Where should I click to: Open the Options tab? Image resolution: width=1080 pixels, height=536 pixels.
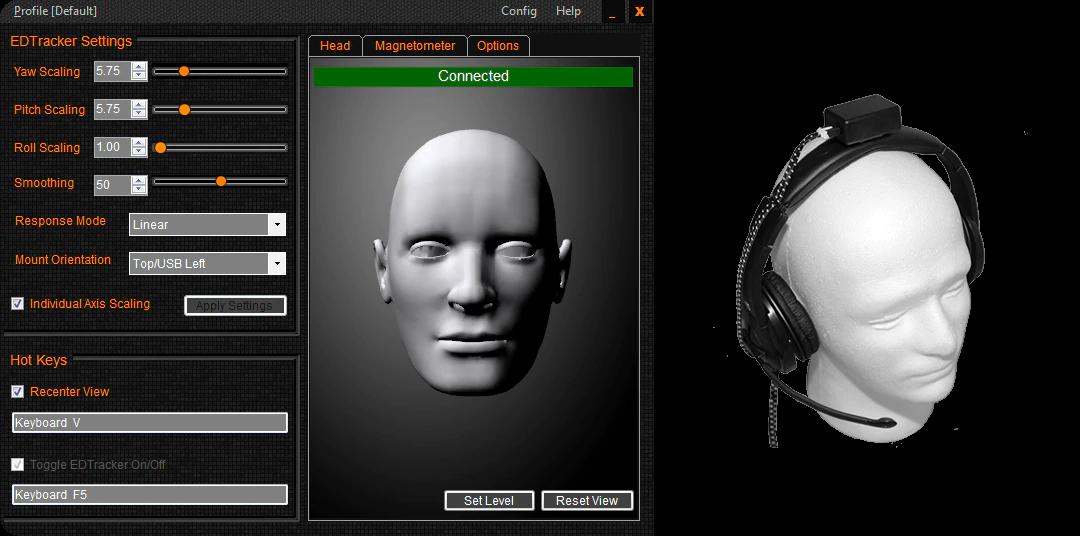497,46
